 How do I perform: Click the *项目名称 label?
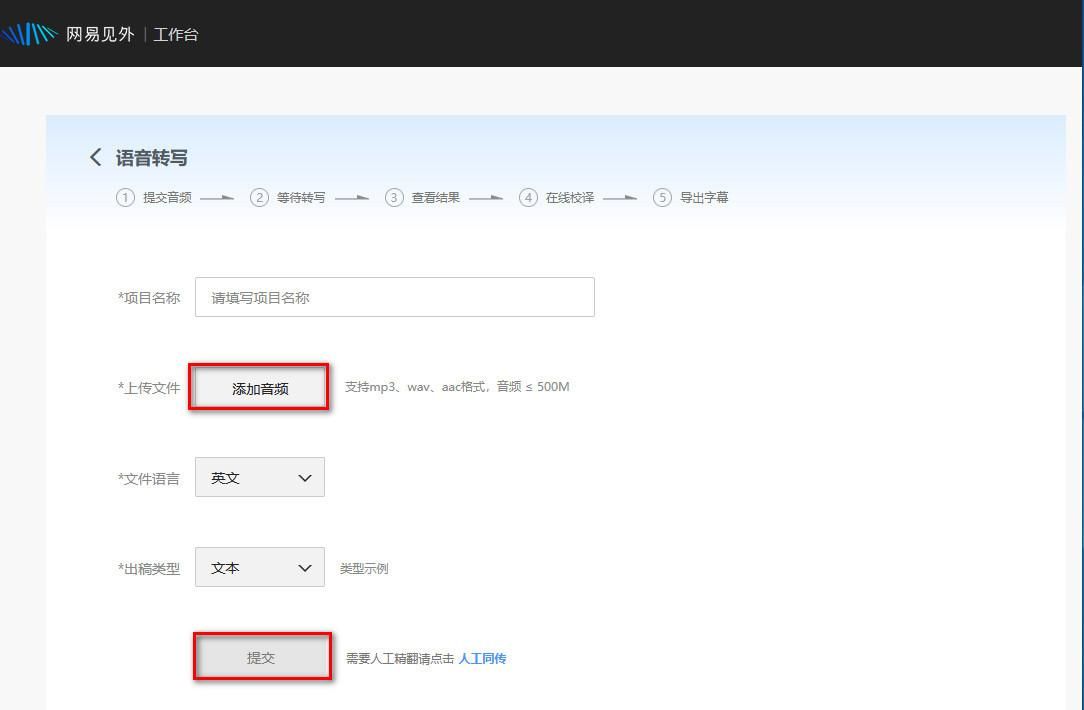click(149, 298)
